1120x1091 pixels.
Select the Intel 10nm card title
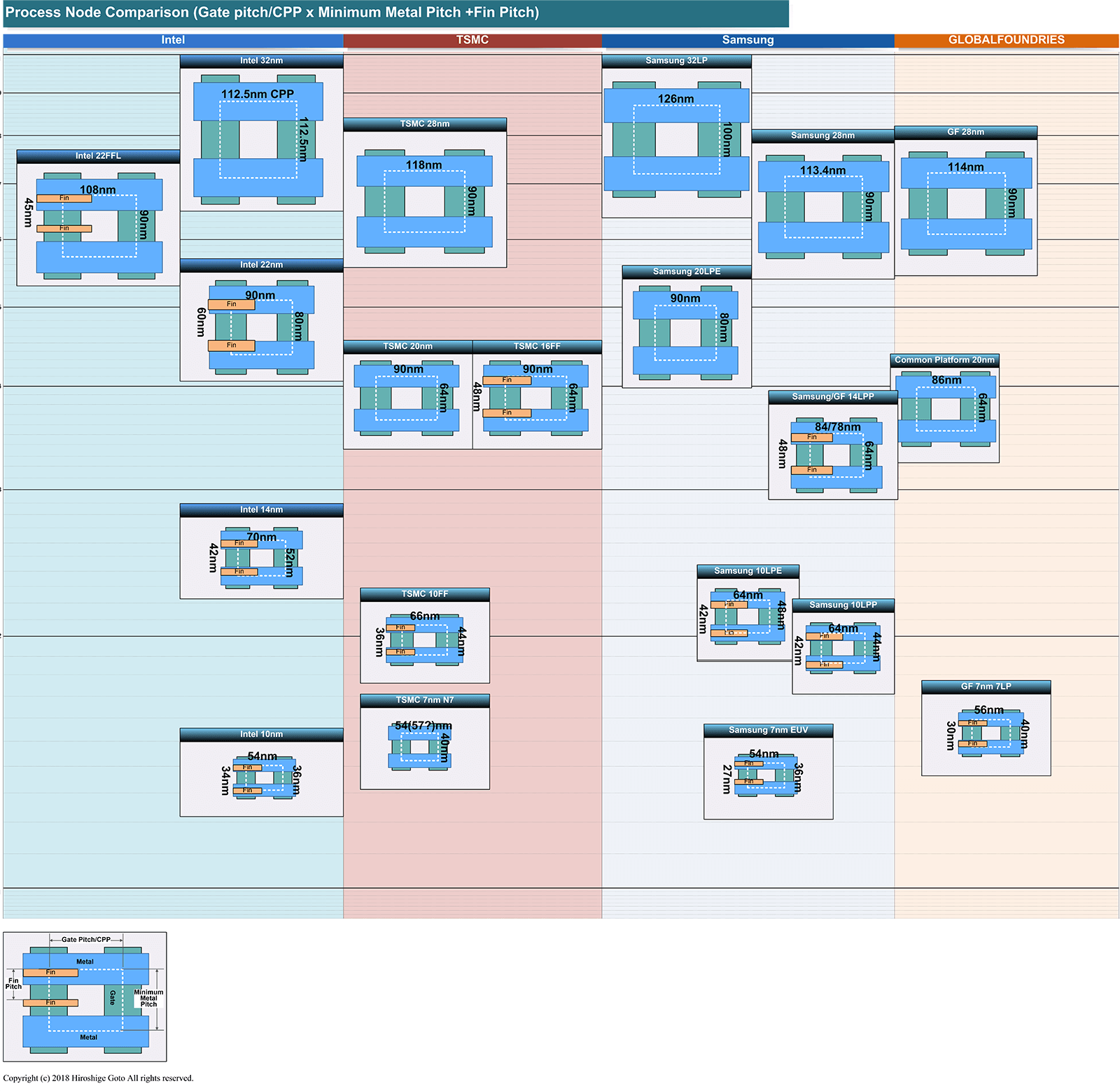[x=261, y=735]
